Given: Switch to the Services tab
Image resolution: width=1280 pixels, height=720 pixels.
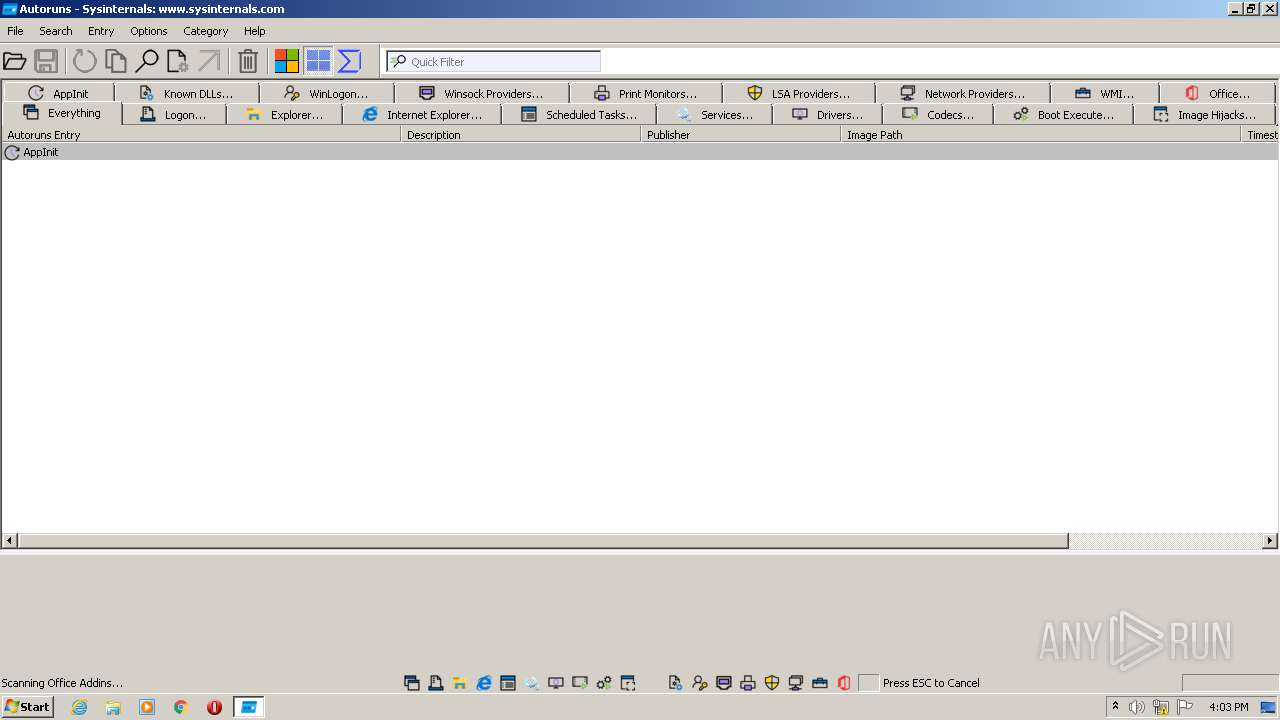Looking at the screenshot, I should (714, 115).
